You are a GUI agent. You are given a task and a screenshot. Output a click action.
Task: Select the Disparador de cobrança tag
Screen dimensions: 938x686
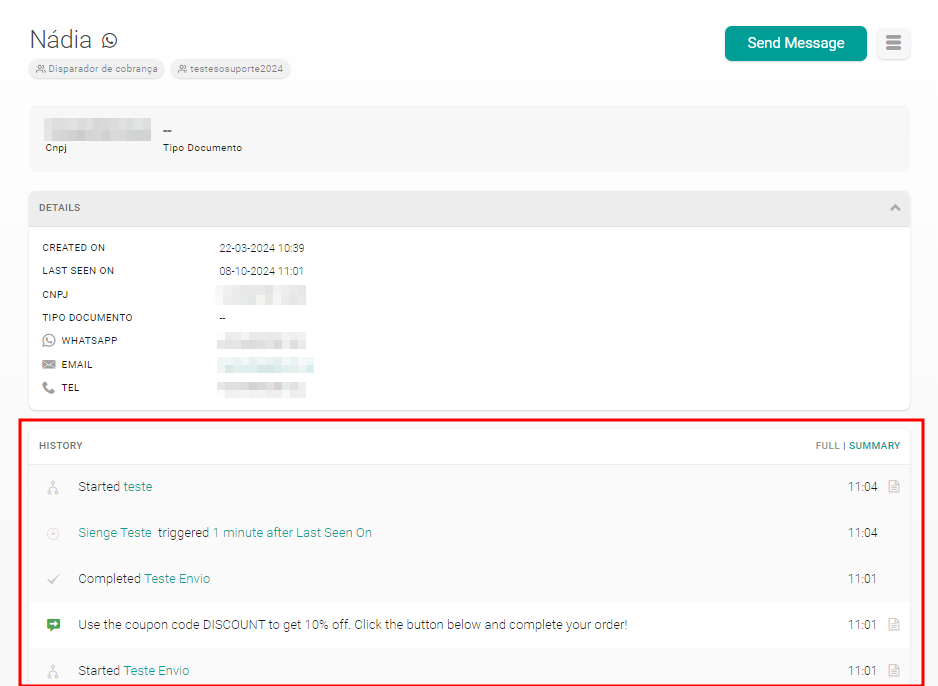[97, 69]
